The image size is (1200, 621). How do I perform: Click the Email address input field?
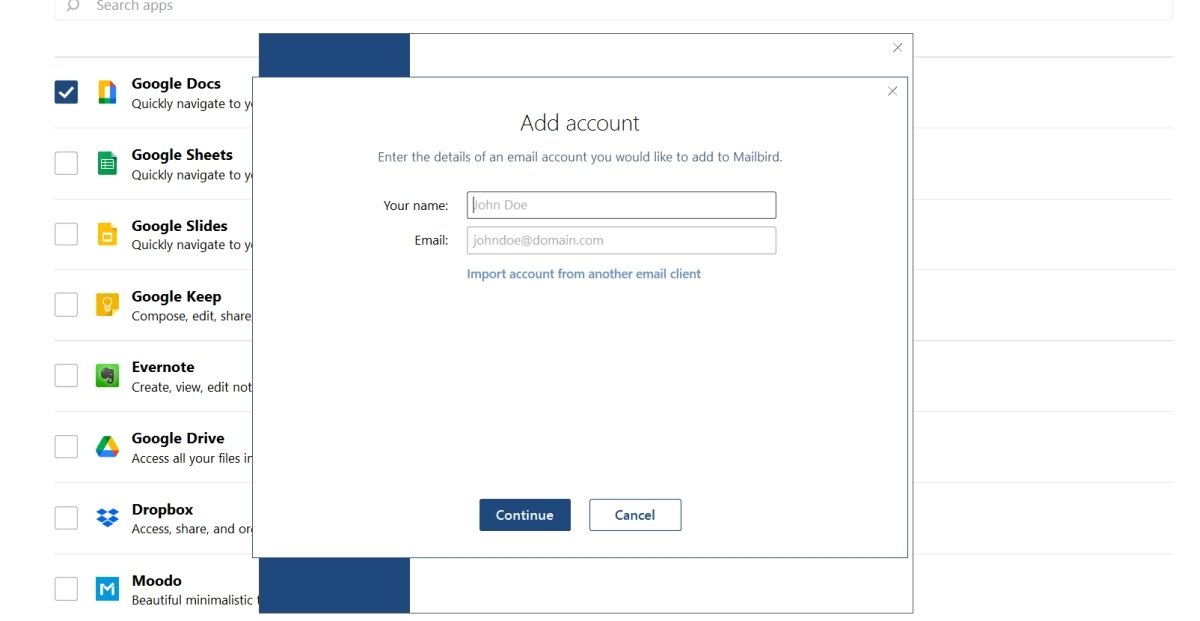[x=620, y=240]
